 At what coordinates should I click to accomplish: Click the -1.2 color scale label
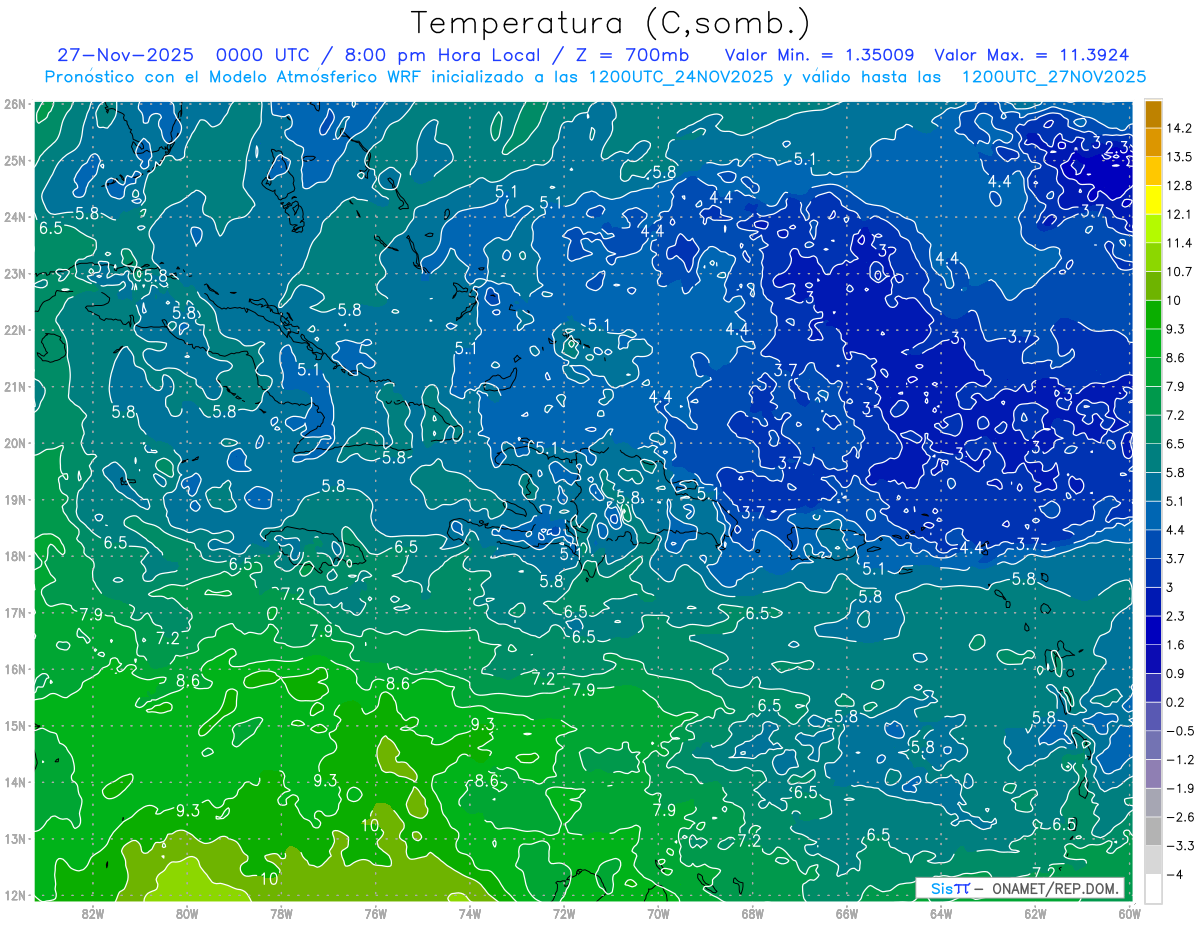(x=1179, y=760)
